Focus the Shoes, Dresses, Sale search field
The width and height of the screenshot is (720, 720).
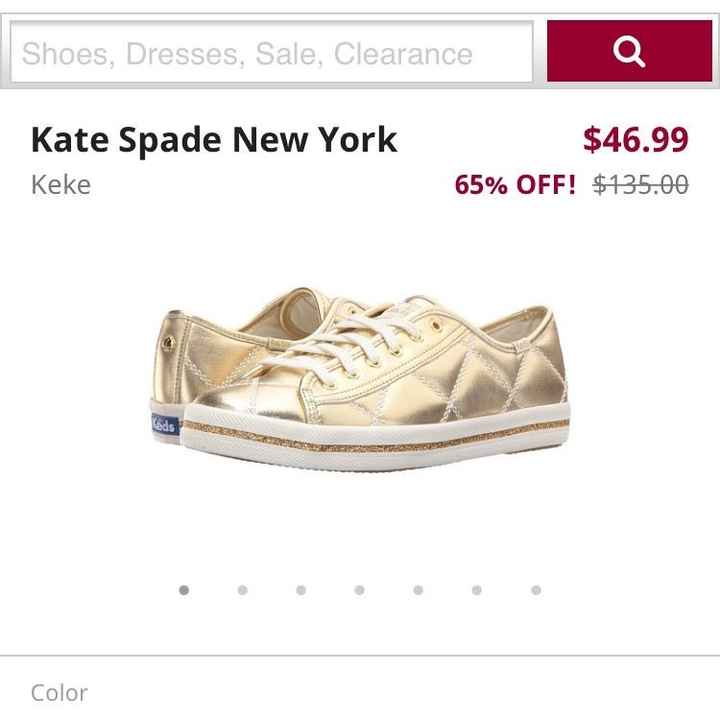tap(272, 52)
